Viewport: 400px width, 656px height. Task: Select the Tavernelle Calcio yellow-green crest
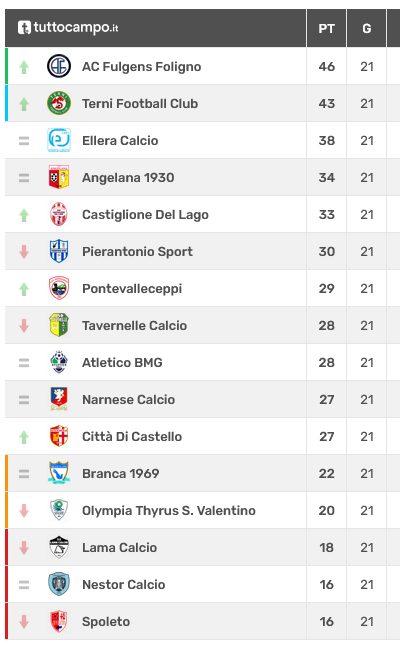pos(59,325)
